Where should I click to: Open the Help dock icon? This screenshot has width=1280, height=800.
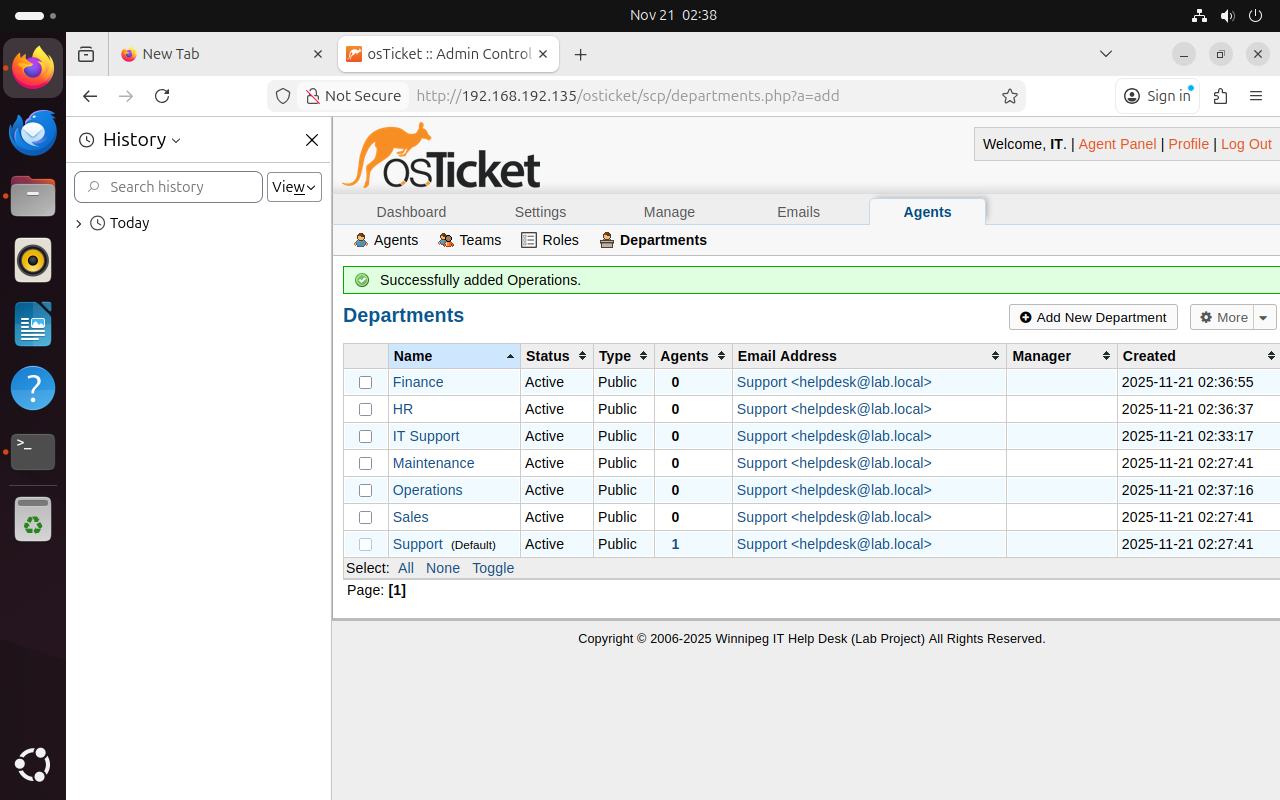[33, 388]
